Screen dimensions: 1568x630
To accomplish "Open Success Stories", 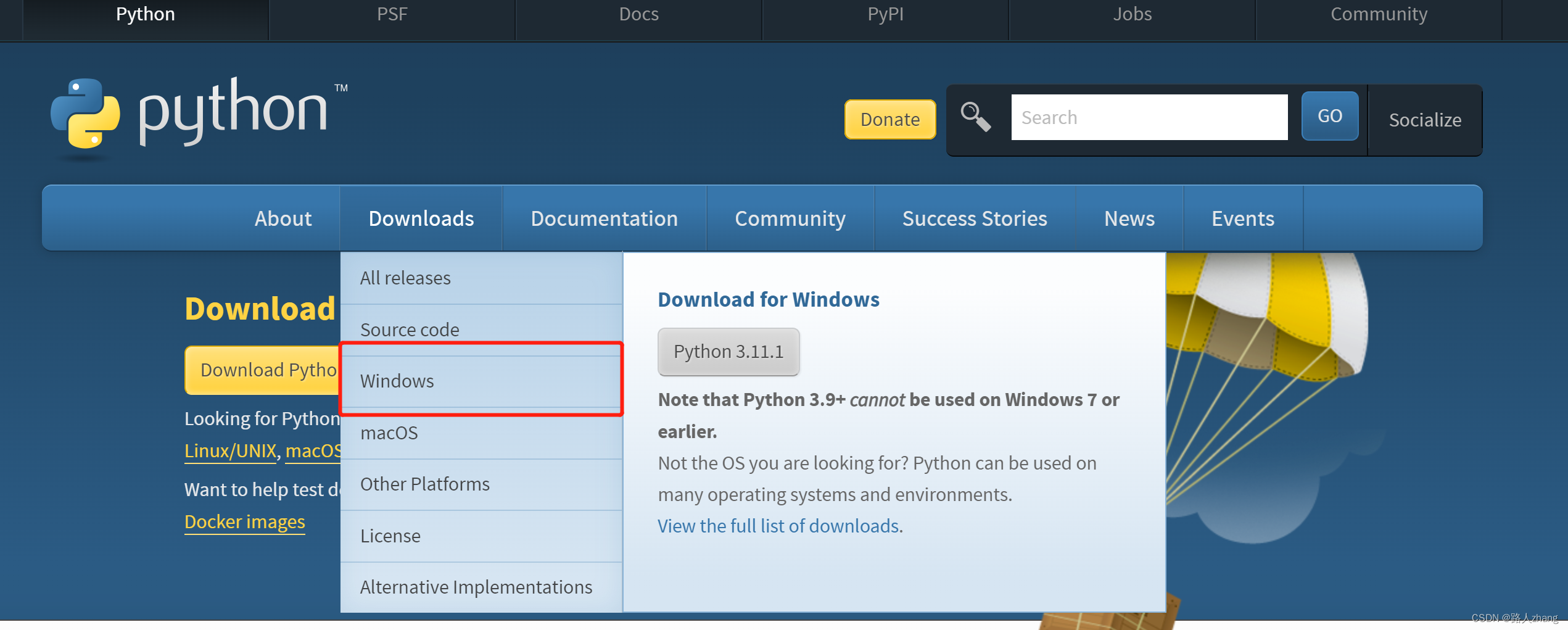I will point(975,218).
